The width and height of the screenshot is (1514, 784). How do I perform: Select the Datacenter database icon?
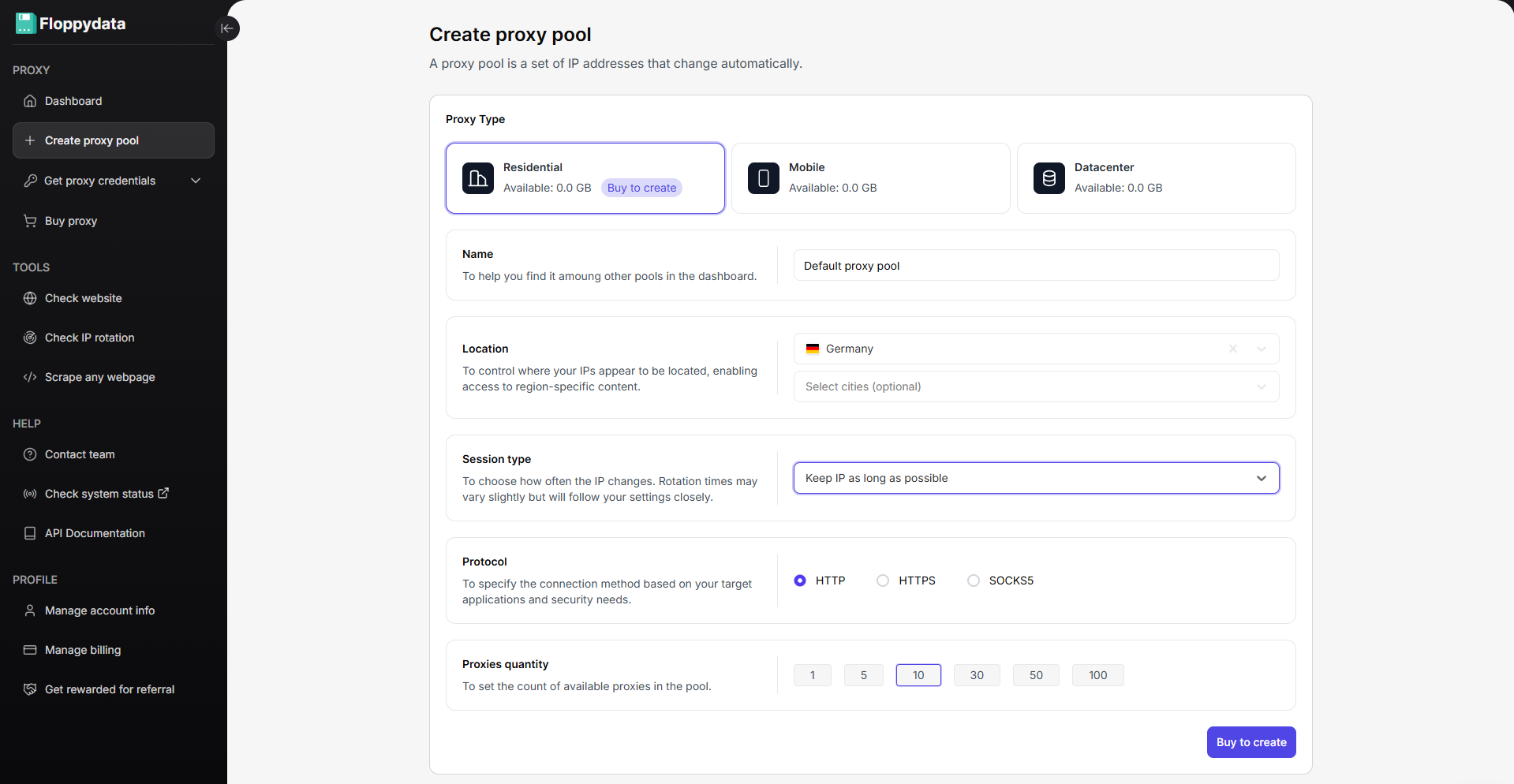pyautogui.click(x=1049, y=178)
